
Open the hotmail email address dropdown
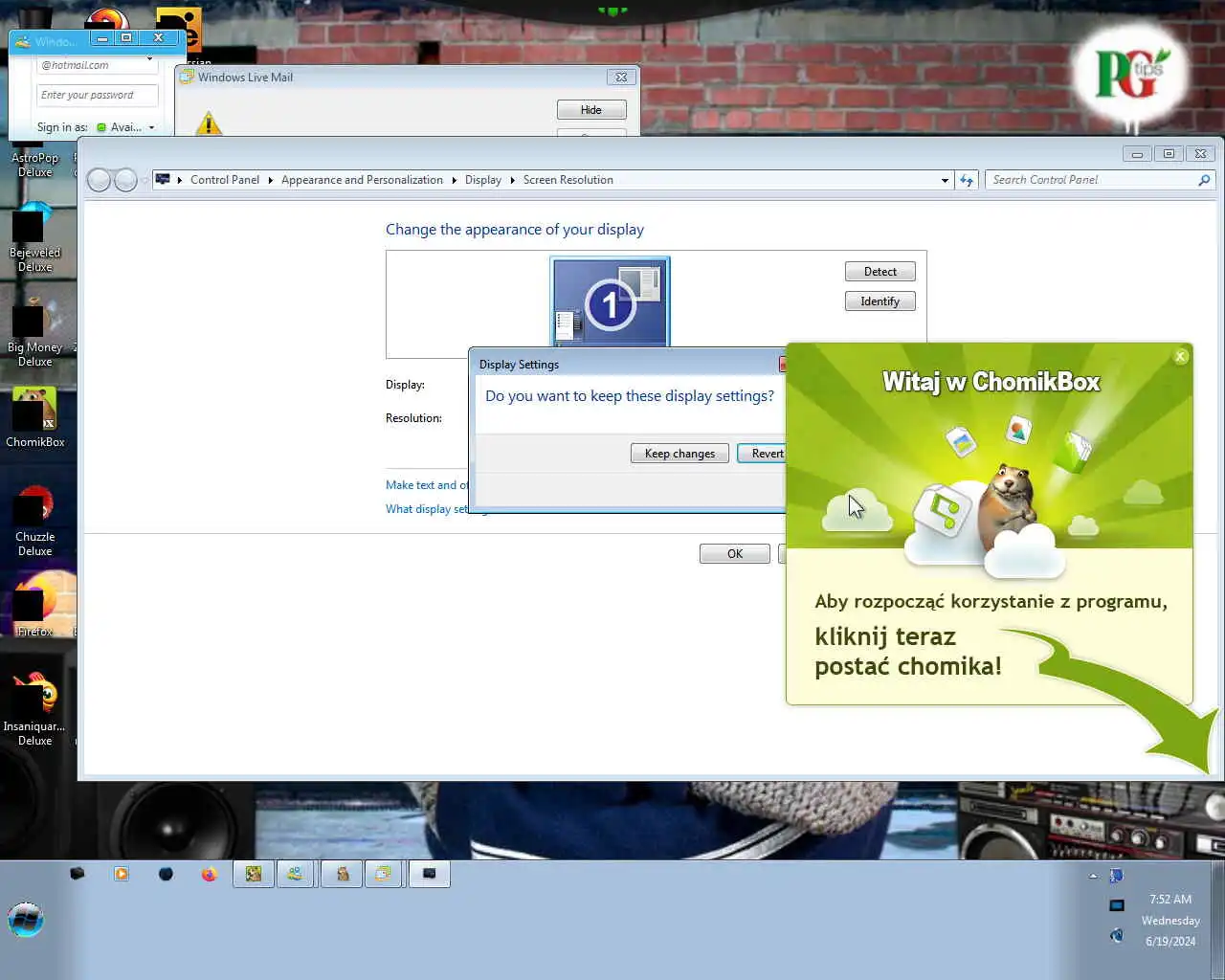click(x=150, y=59)
